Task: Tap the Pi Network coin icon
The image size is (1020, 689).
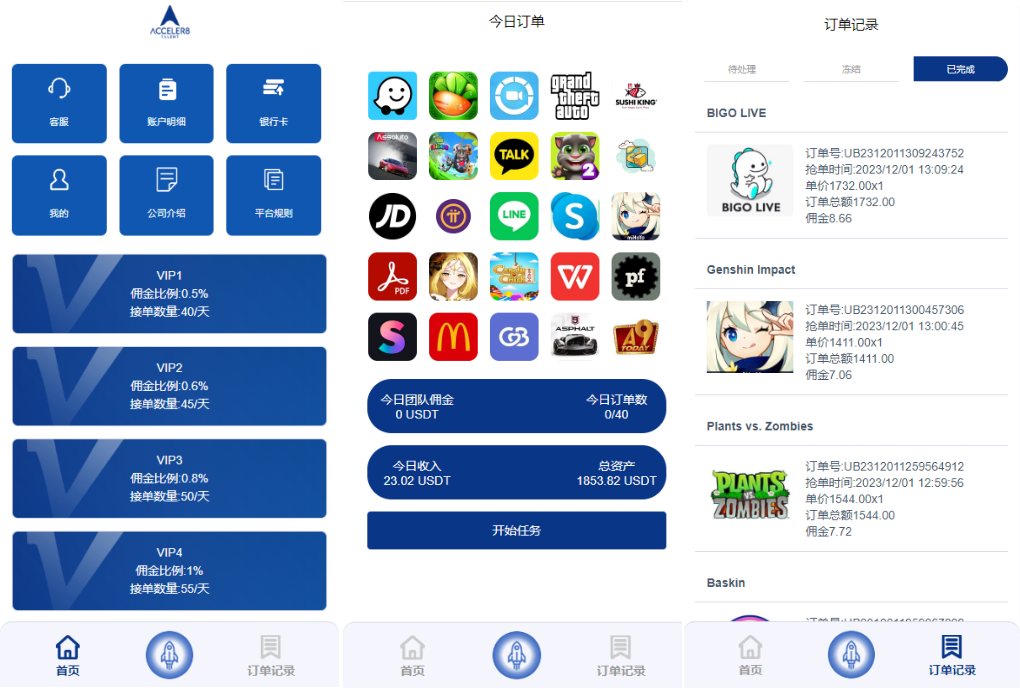Action: point(453,216)
